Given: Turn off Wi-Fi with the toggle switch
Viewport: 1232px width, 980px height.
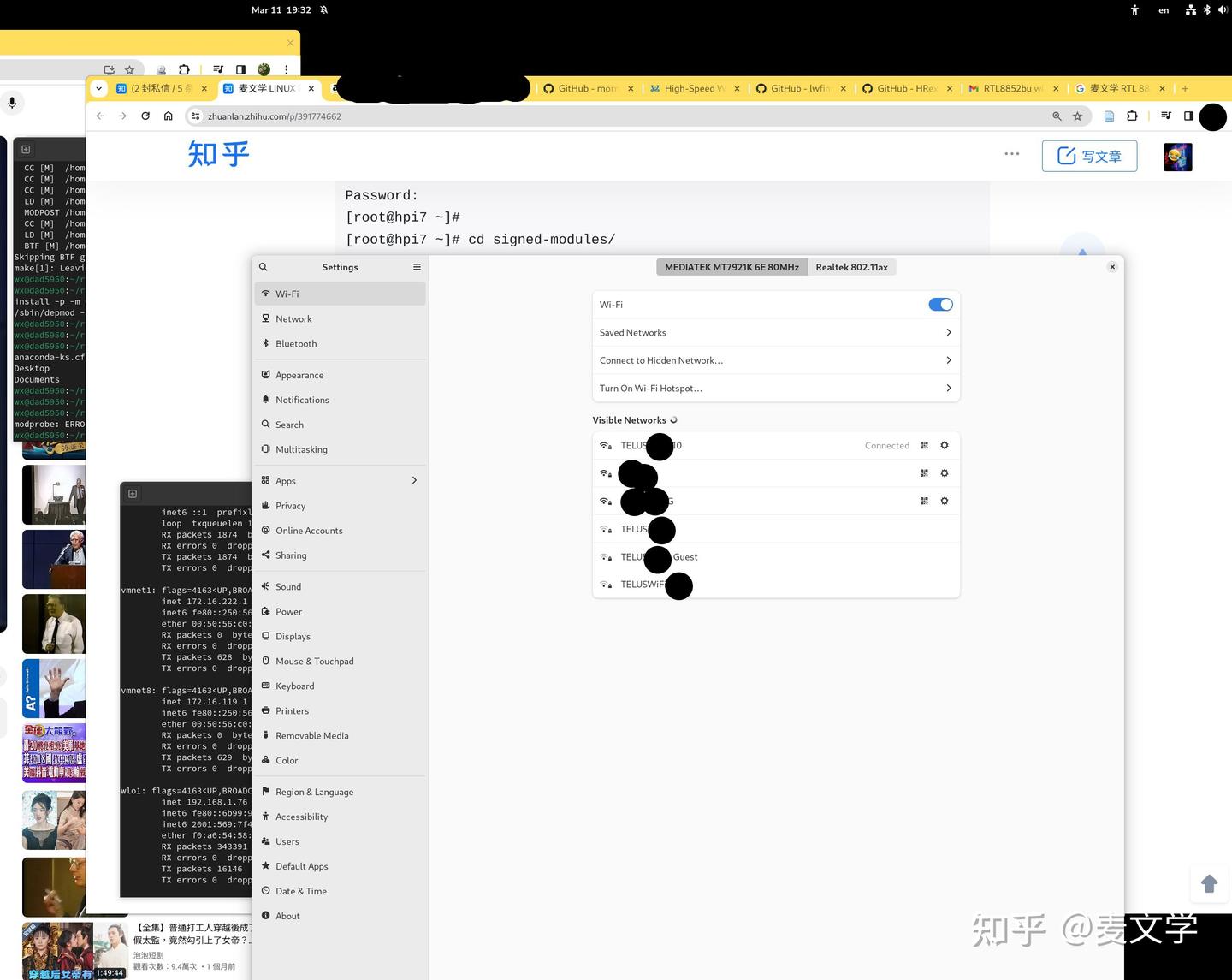Looking at the screenshot, I should tap(939, 304).
